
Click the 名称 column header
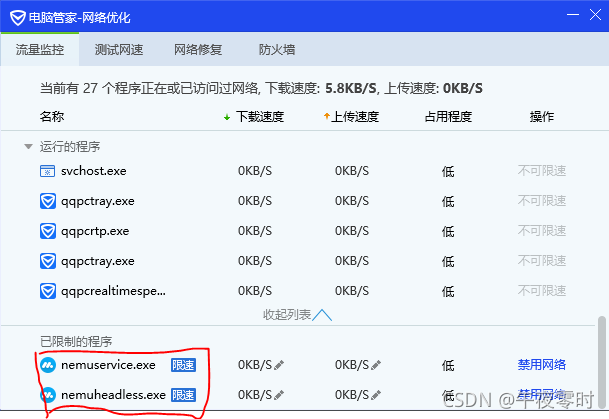click(52, 116)
